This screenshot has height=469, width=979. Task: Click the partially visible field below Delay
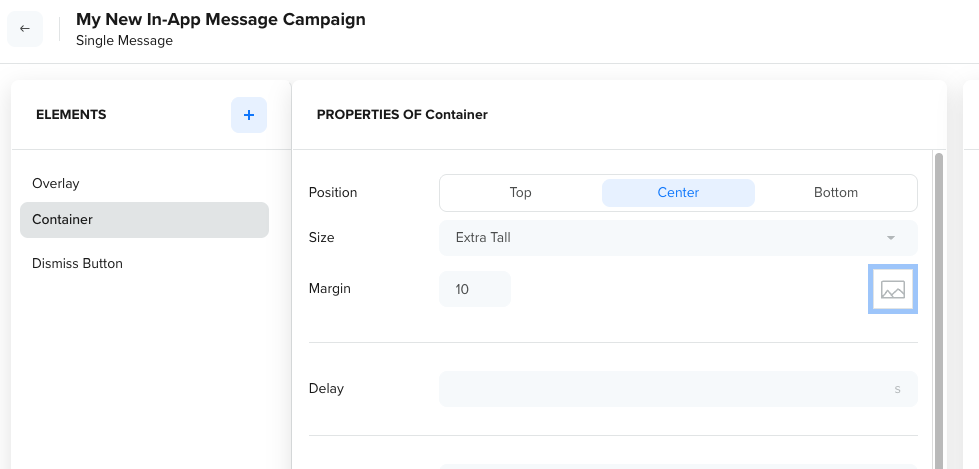[x=678, y=467]
